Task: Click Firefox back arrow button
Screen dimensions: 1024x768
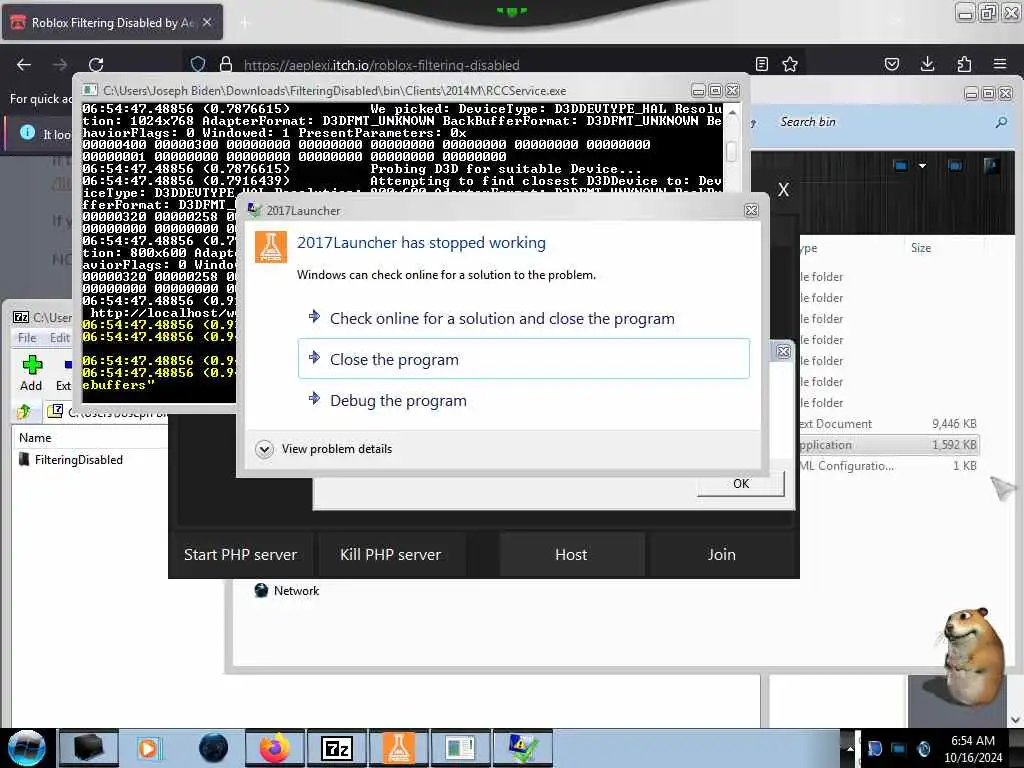Action: [x=24, y=64]
